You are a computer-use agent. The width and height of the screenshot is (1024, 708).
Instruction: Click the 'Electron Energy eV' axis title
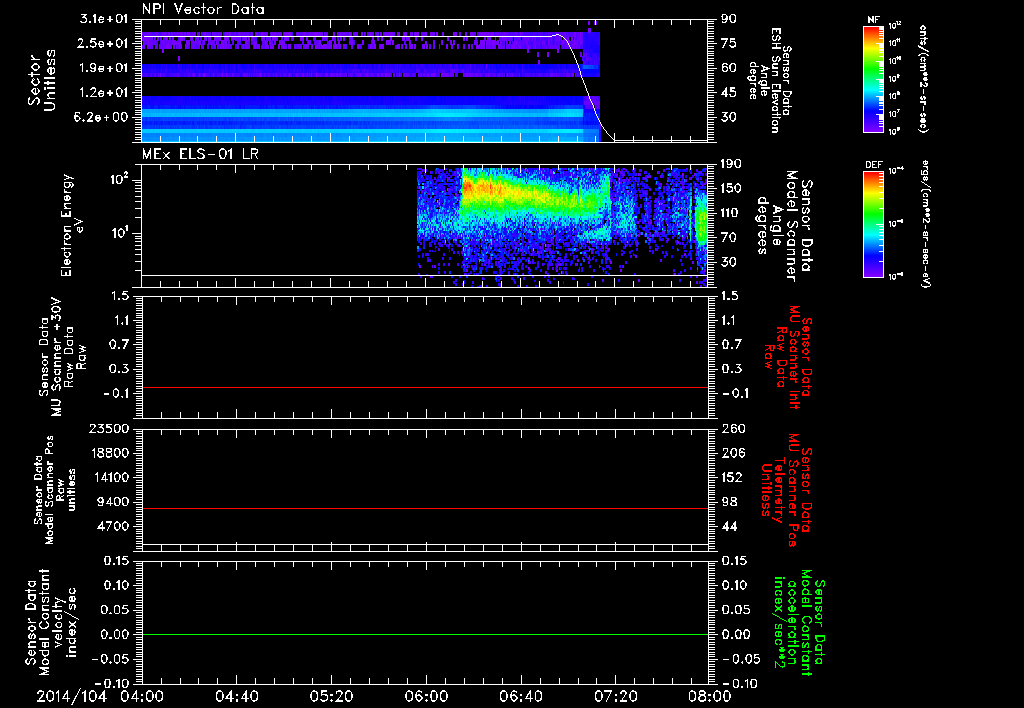pyautogui.click(x=72, y=225)
